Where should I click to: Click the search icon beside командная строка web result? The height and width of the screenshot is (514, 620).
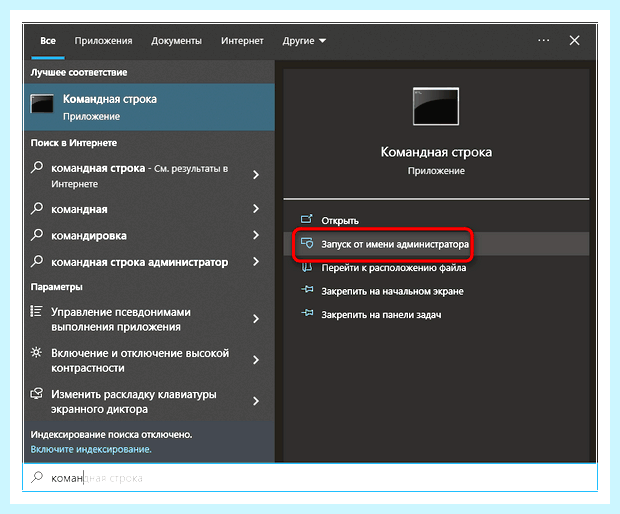pos(37,167)
